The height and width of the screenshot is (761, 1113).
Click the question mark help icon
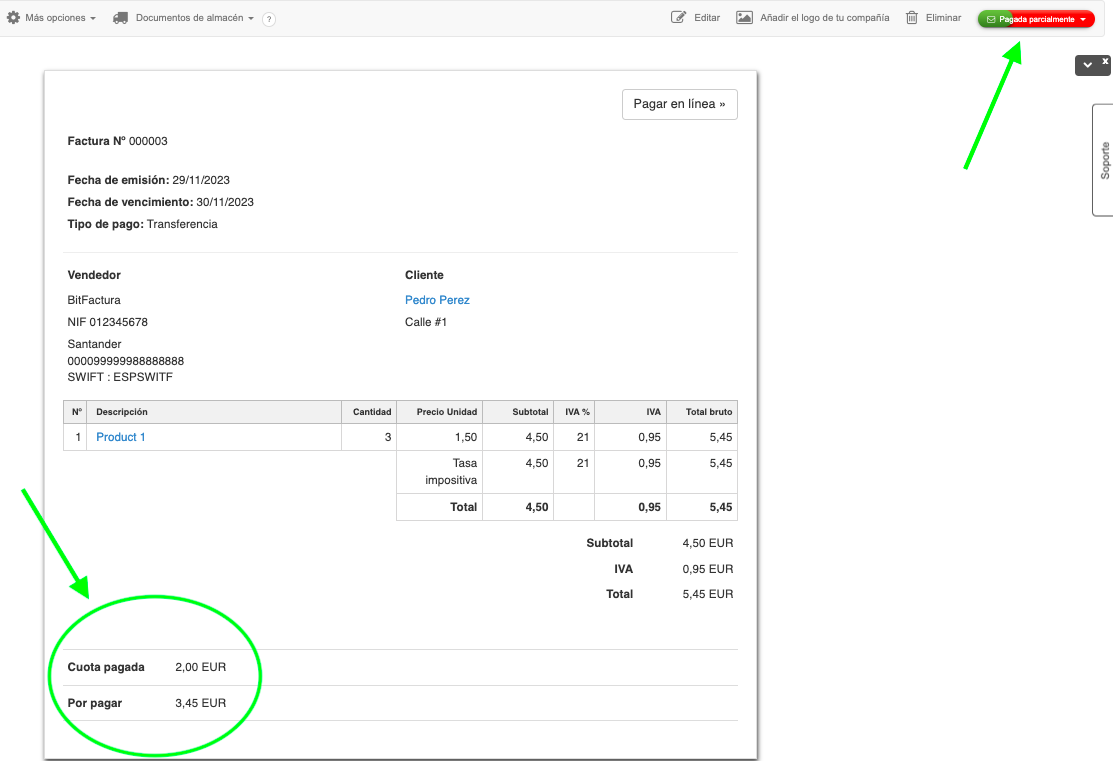pos(269,19)
